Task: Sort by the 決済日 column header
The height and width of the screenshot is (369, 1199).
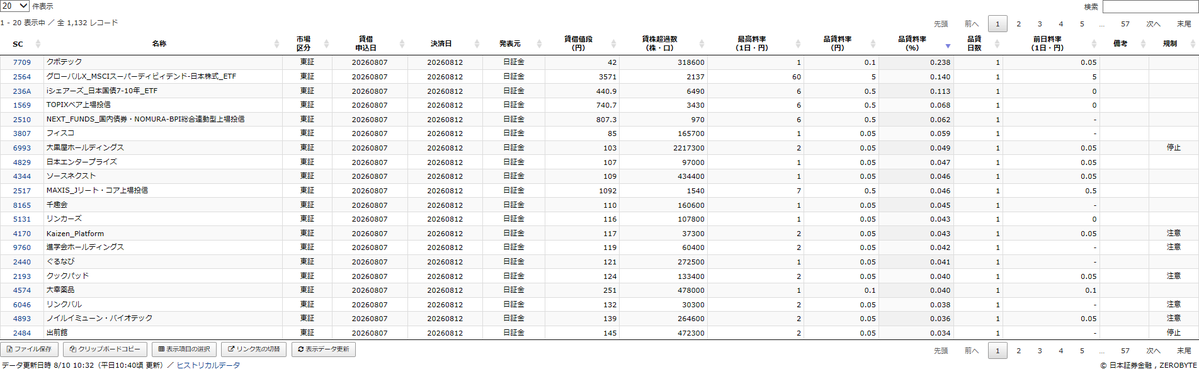Action: (440, 44)
